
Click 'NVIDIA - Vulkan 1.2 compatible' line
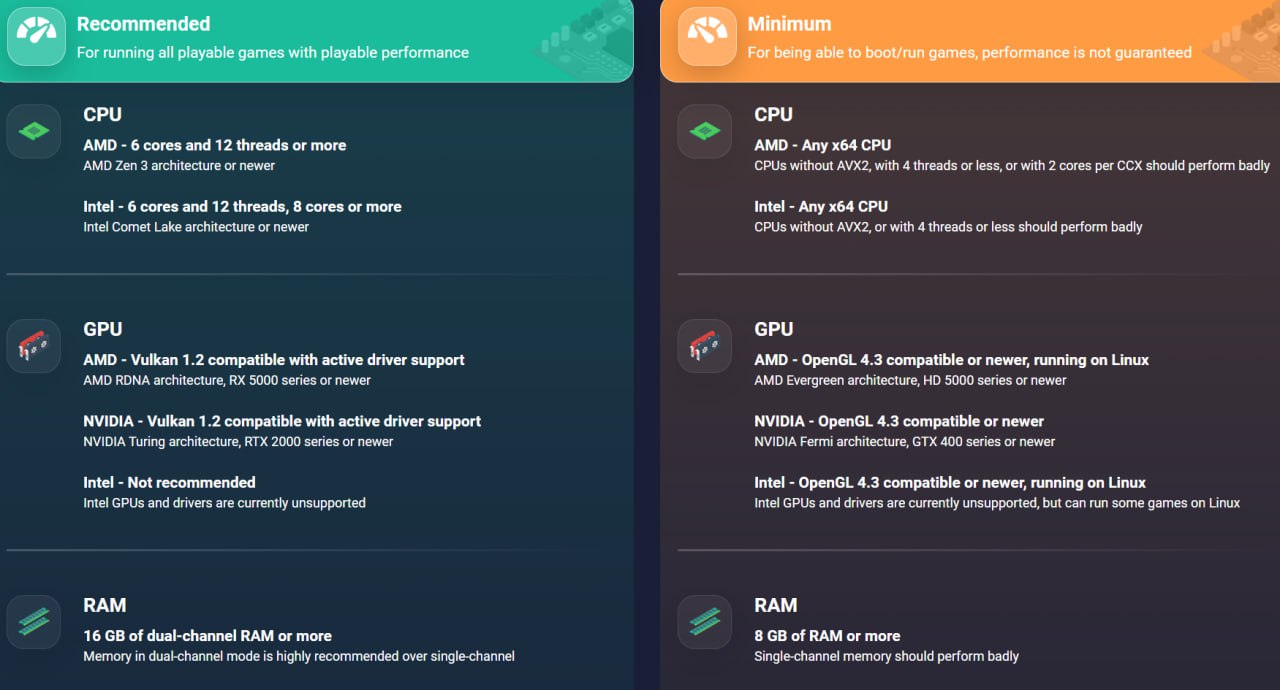282,421
